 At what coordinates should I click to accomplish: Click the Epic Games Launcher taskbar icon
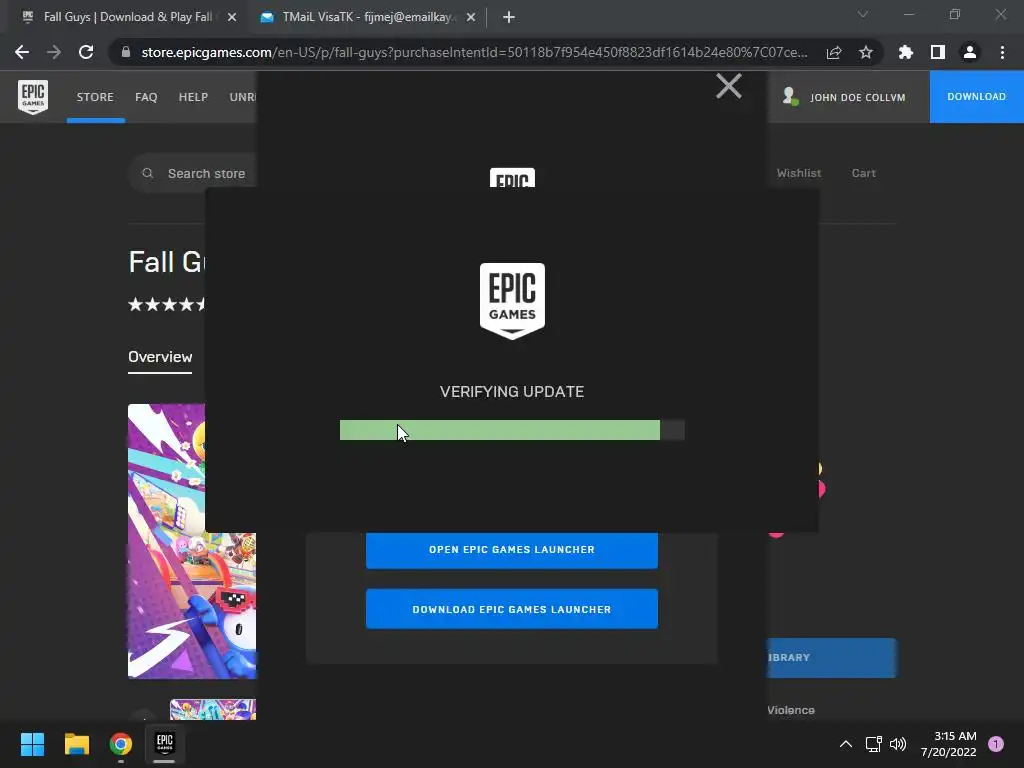pos(165,744)
